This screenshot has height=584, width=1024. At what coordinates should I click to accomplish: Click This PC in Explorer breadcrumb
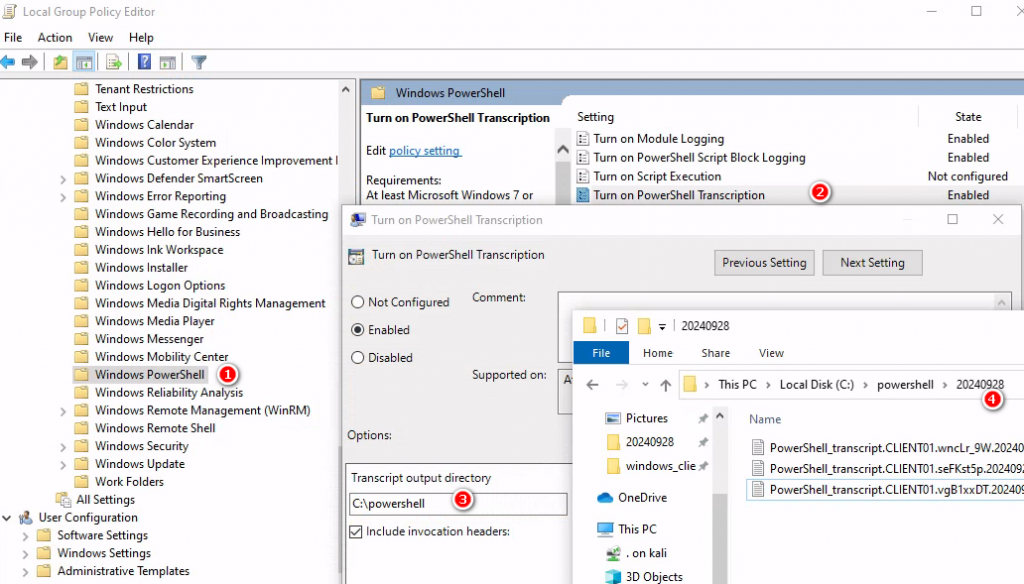pyautogui.click(x=737, y=385)
